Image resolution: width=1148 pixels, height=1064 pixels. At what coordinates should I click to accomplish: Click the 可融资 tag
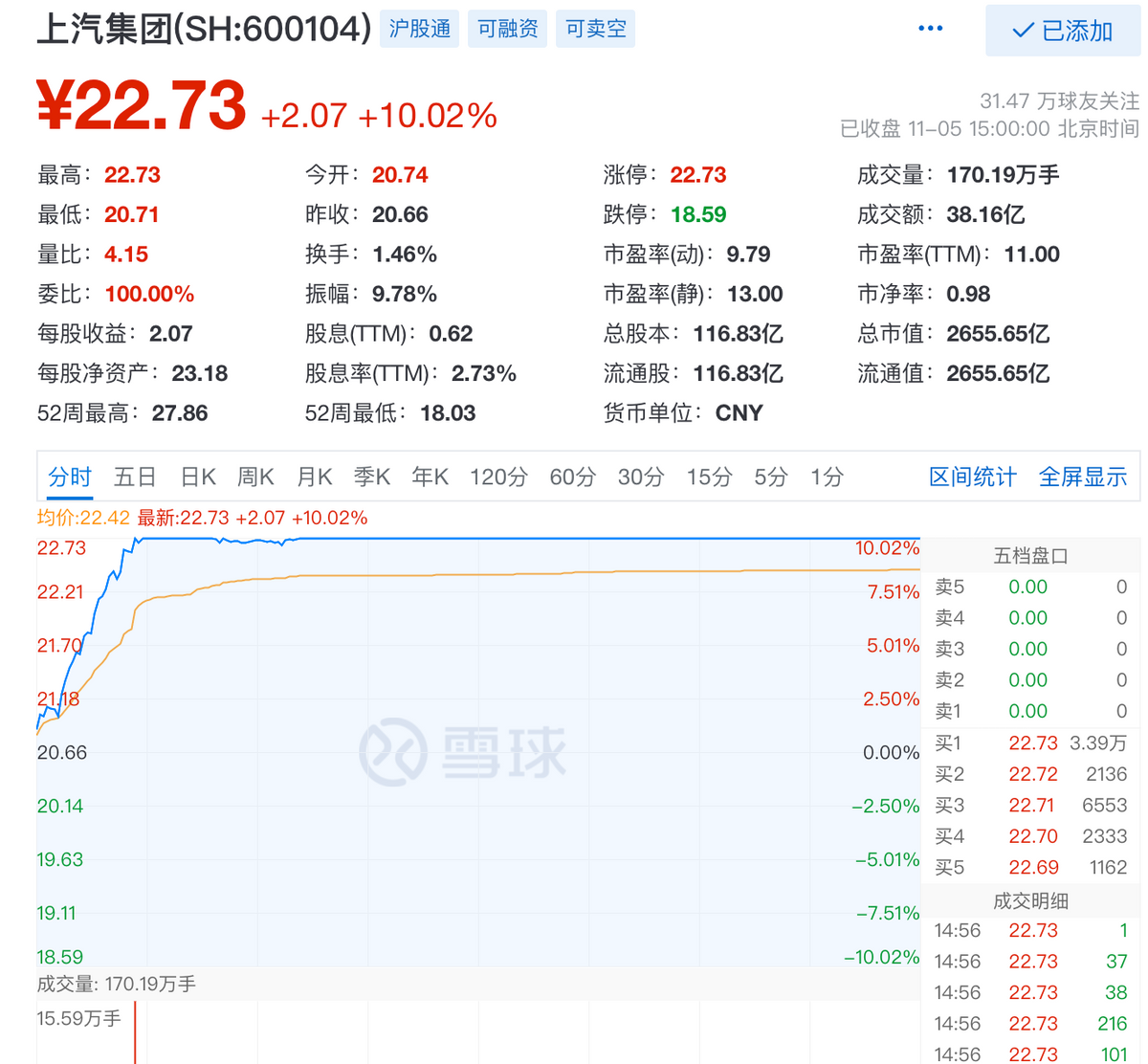pos(508,29)
